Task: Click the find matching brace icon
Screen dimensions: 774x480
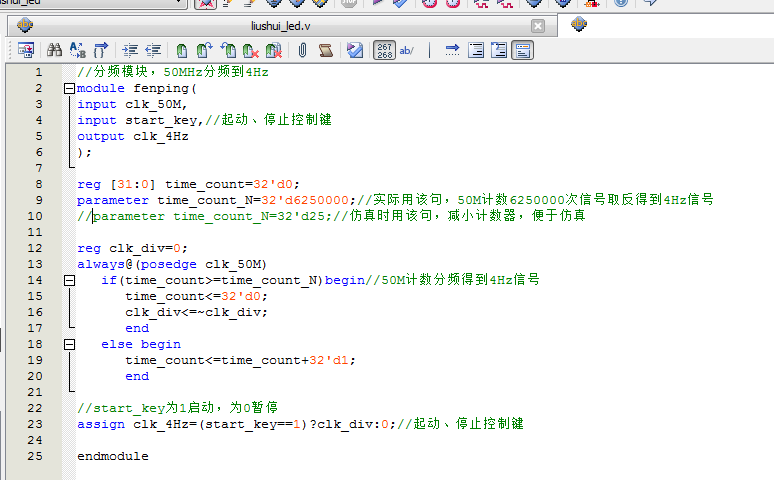Action: point(100,49)
